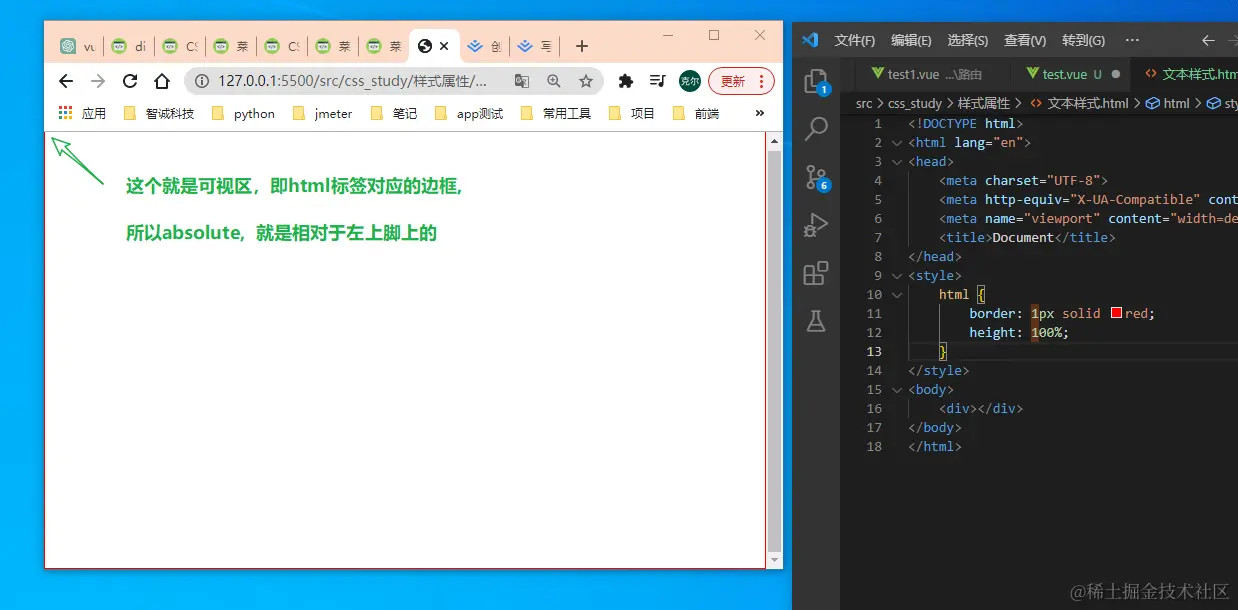Open 前端 bookmark folder
The width and height of the screenshot is (1238, 610).
pos(696,113)
